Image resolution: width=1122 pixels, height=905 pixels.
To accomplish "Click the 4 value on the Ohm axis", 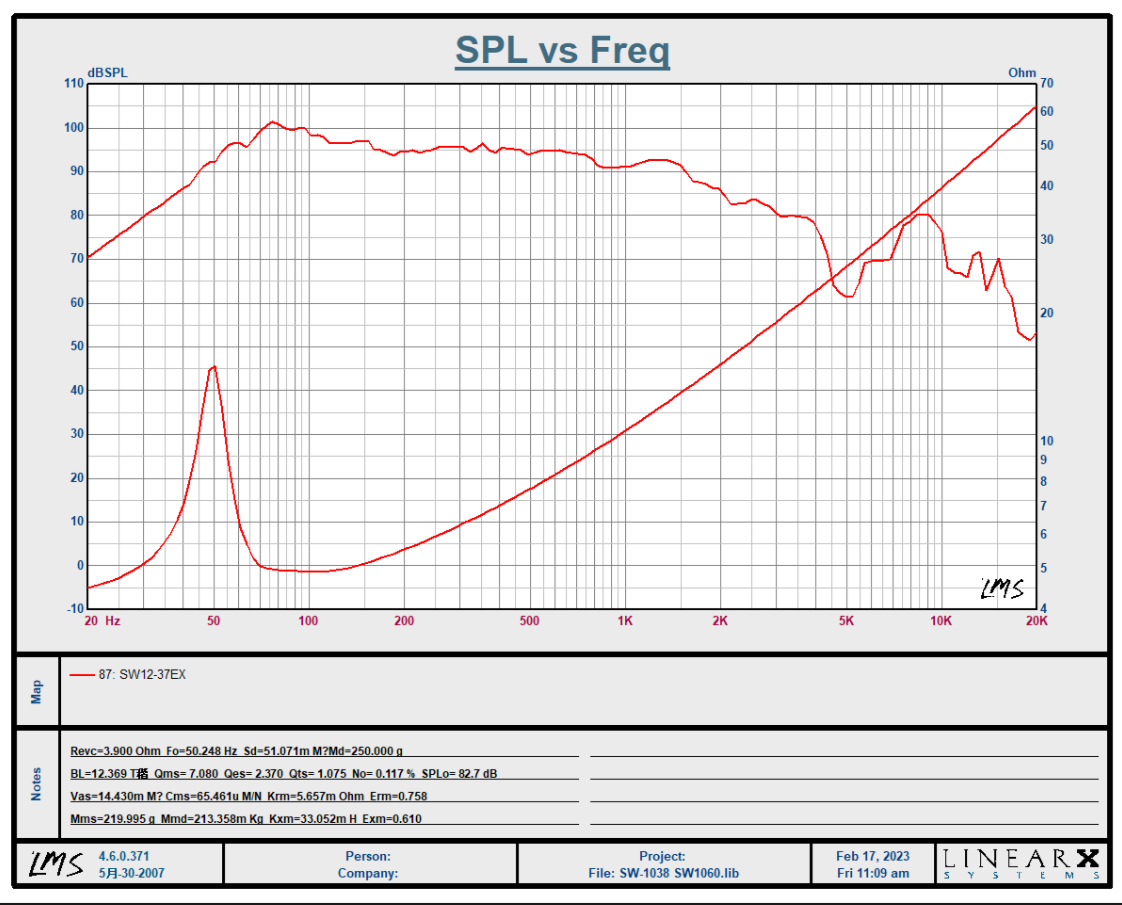I will tap(1043, 609).
